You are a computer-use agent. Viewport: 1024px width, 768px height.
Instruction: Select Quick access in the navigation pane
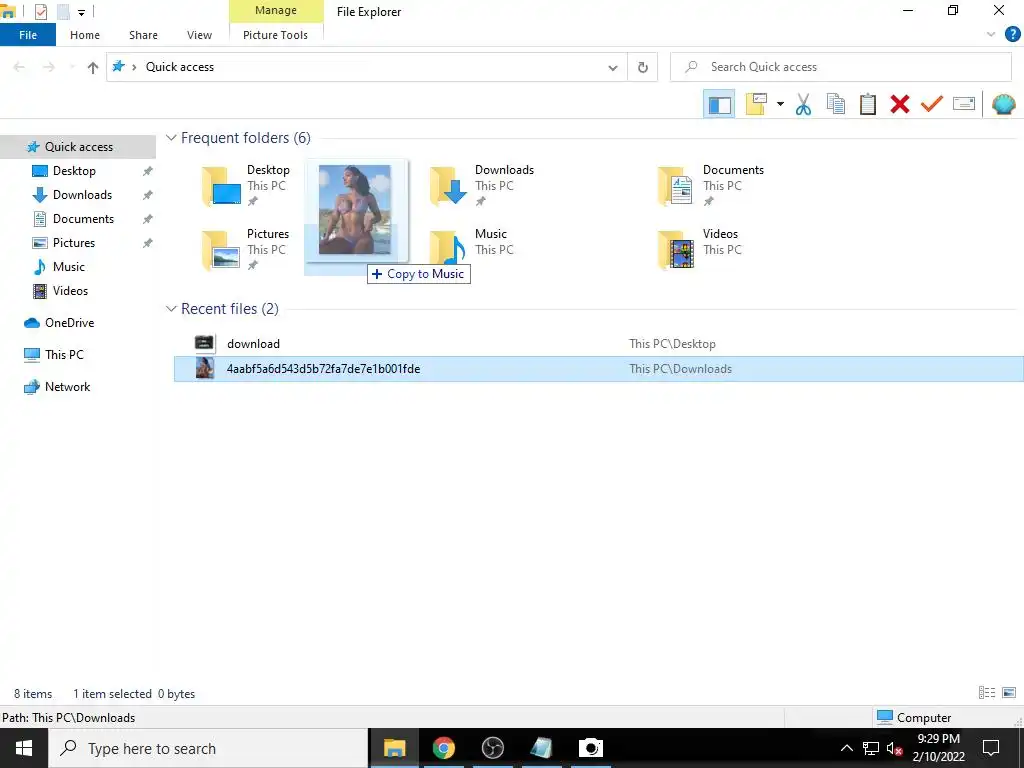coord(78,147)
